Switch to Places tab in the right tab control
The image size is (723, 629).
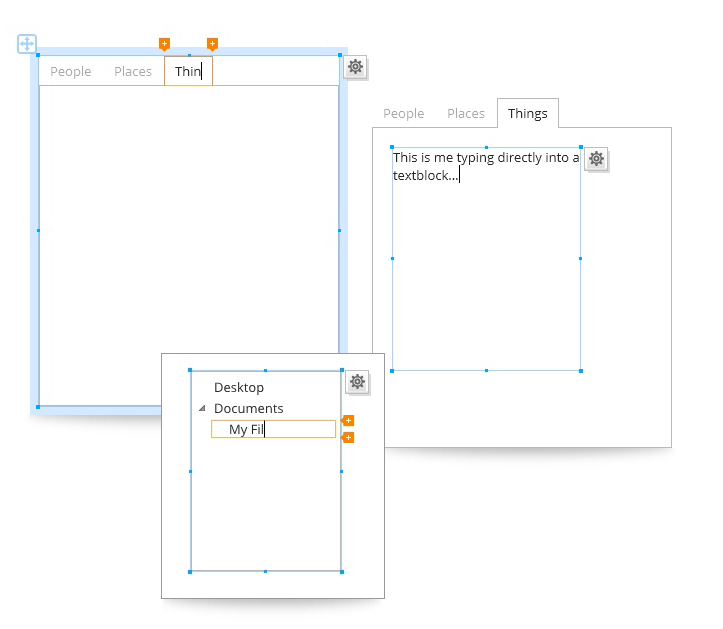(x=466, y=113)
